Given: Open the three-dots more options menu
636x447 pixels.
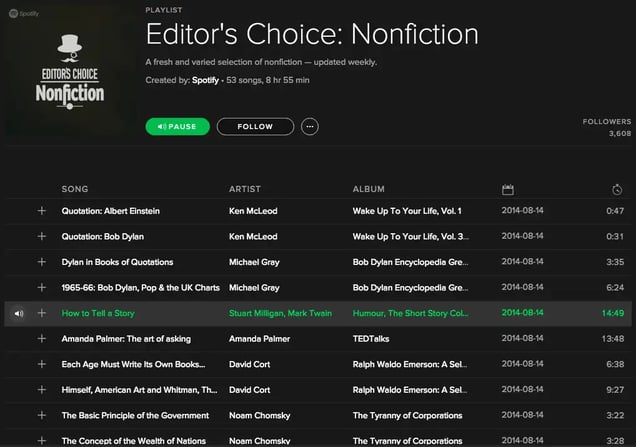Looking at the screenshot, I should pos(310,127).
